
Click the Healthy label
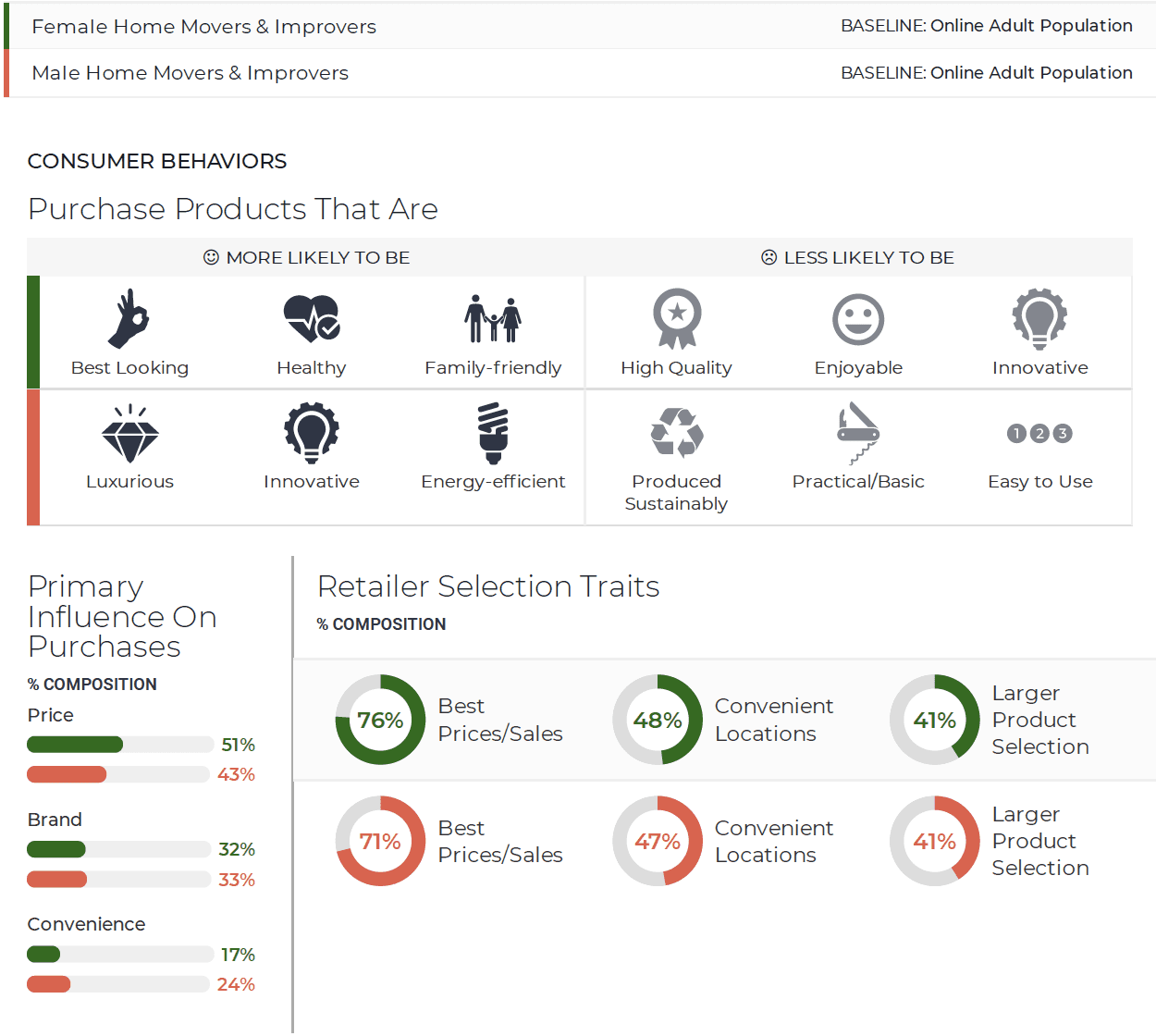point(312,368)
